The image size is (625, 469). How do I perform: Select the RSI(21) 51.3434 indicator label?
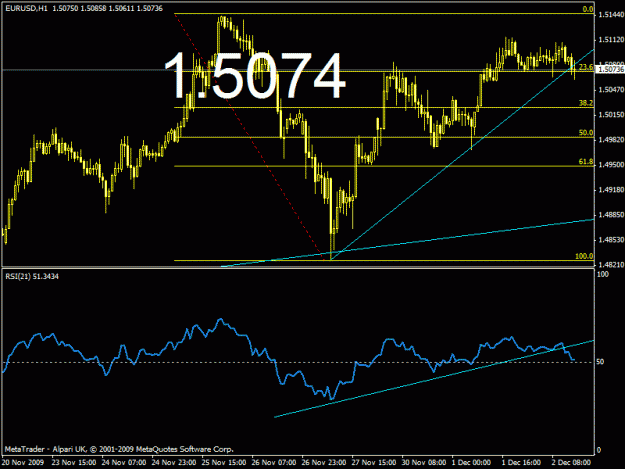32,276
